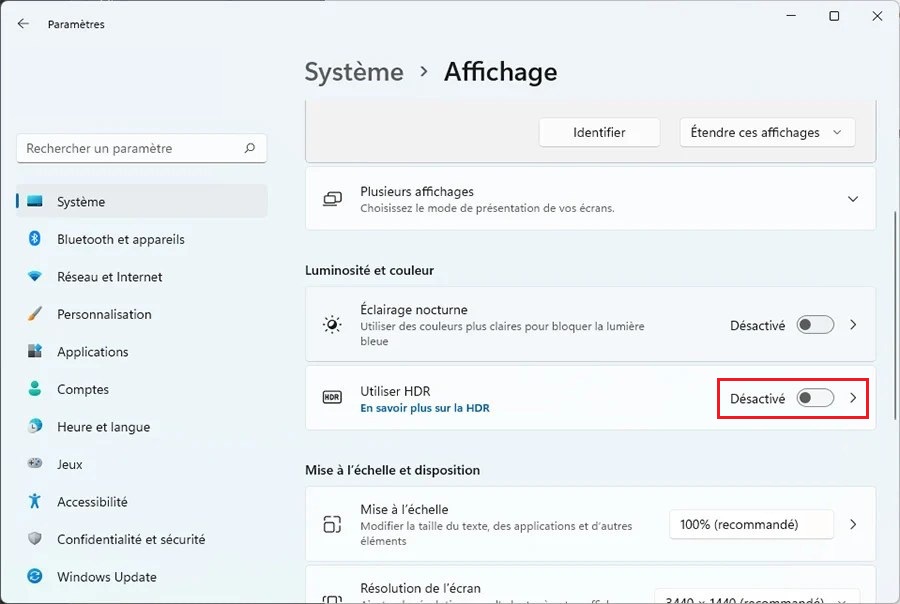Click the vertical scrollbar on the right
Image resolution: width=900 pixels, height=604 pixels.
[895, 315]
